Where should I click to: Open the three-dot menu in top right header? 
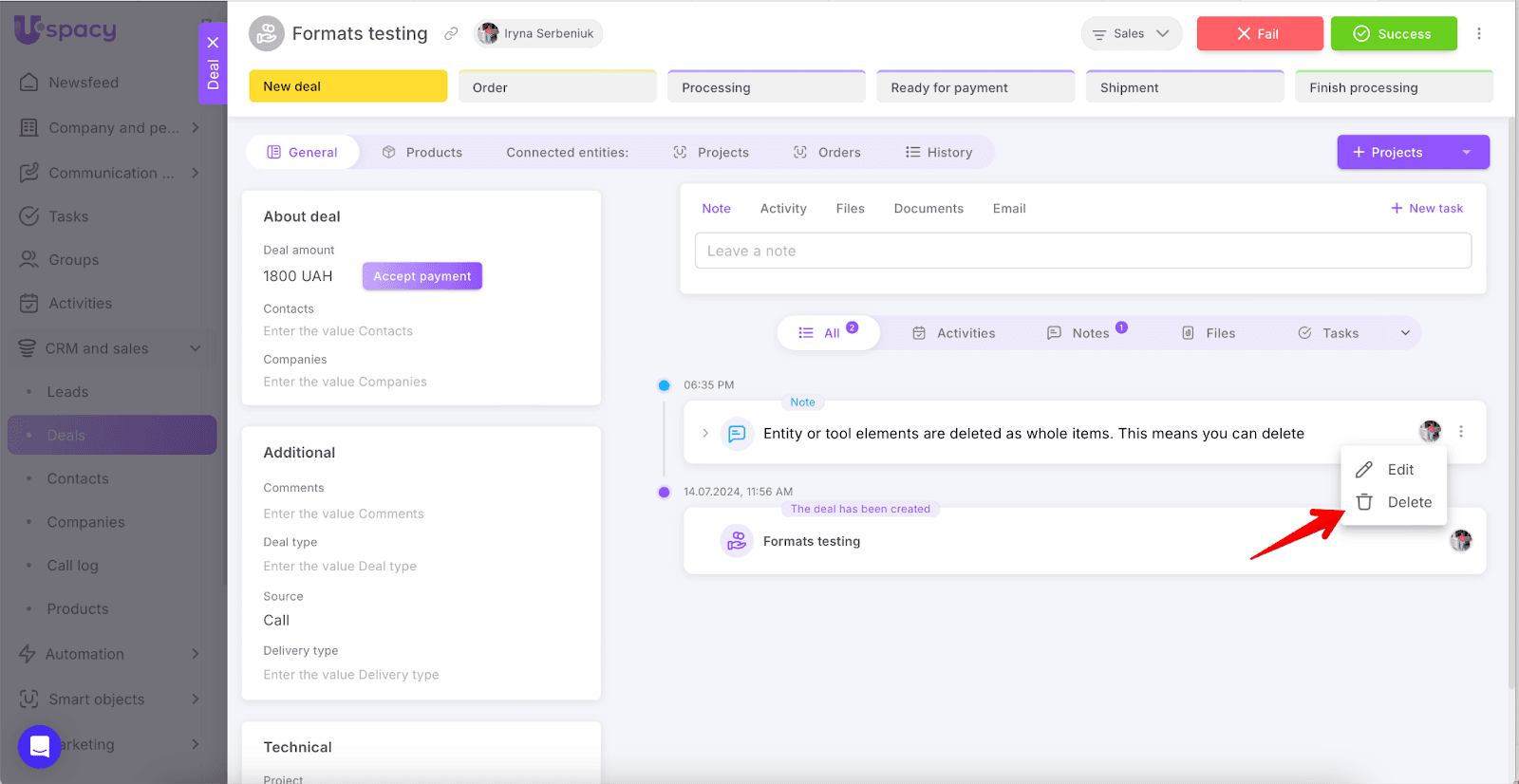click(1478, 33)
